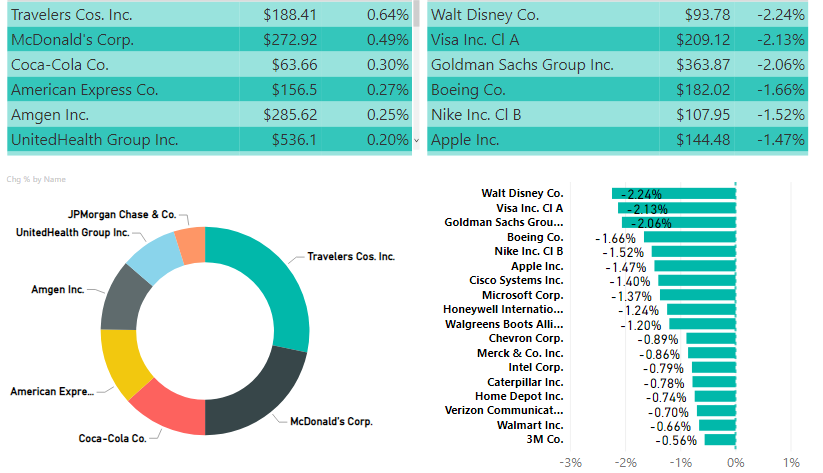
Task: Select the light blue UnitedHealth donut slice
Action: coord(155,256)
